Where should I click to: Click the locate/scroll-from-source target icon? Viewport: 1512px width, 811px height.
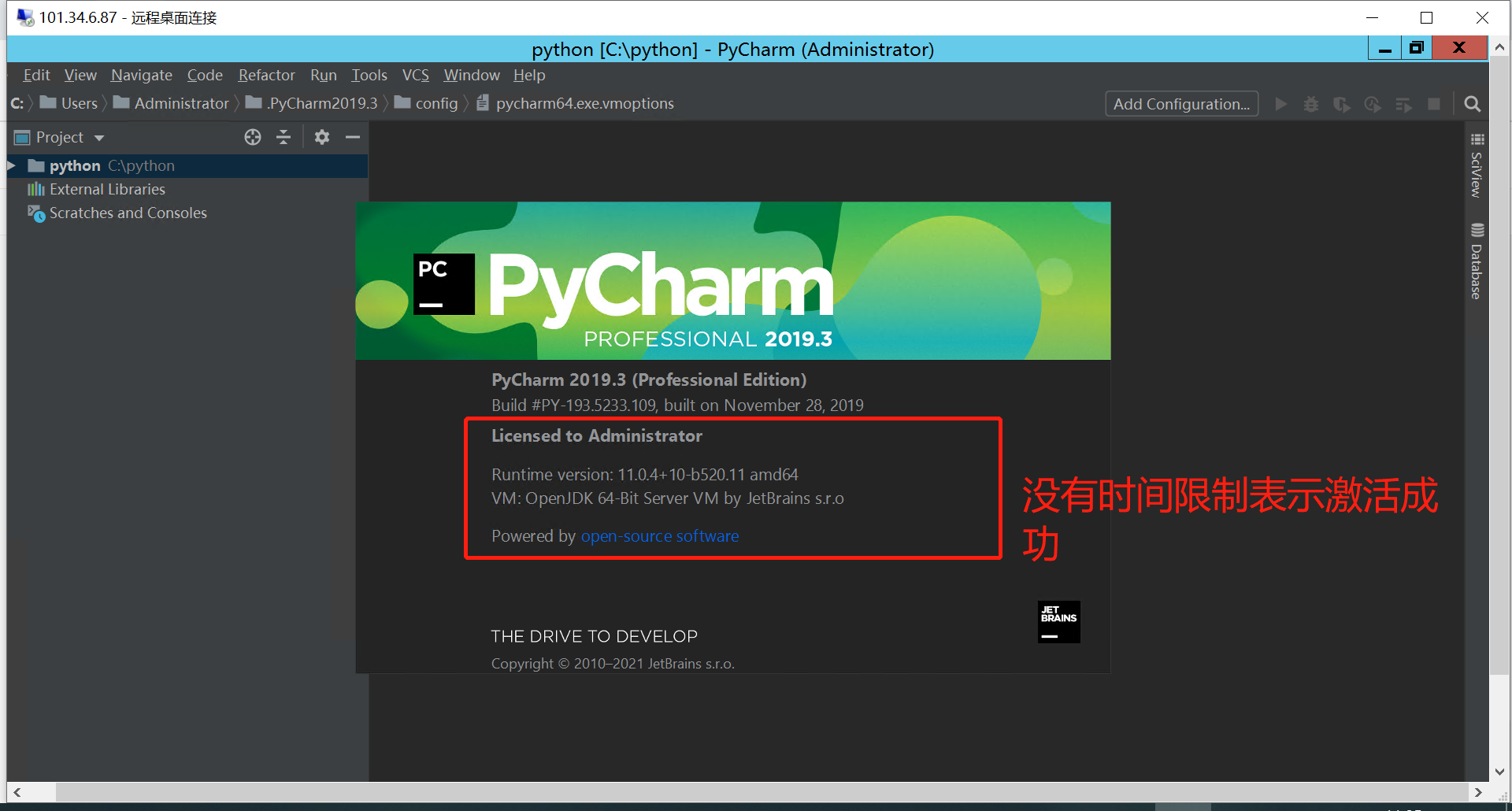253,137
